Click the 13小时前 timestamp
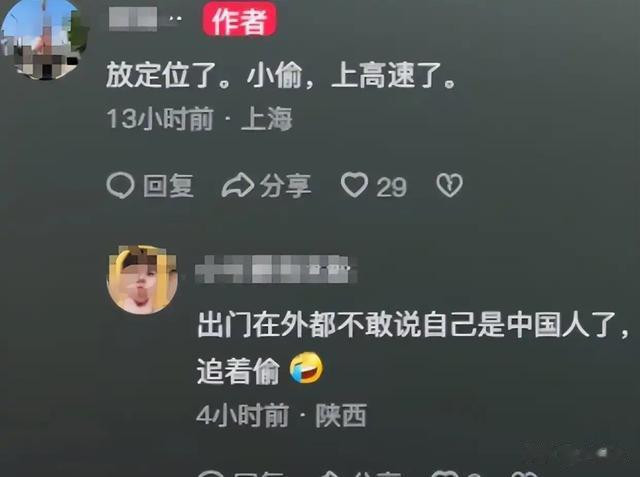This screenshot has height=477, width=640. 160,119
